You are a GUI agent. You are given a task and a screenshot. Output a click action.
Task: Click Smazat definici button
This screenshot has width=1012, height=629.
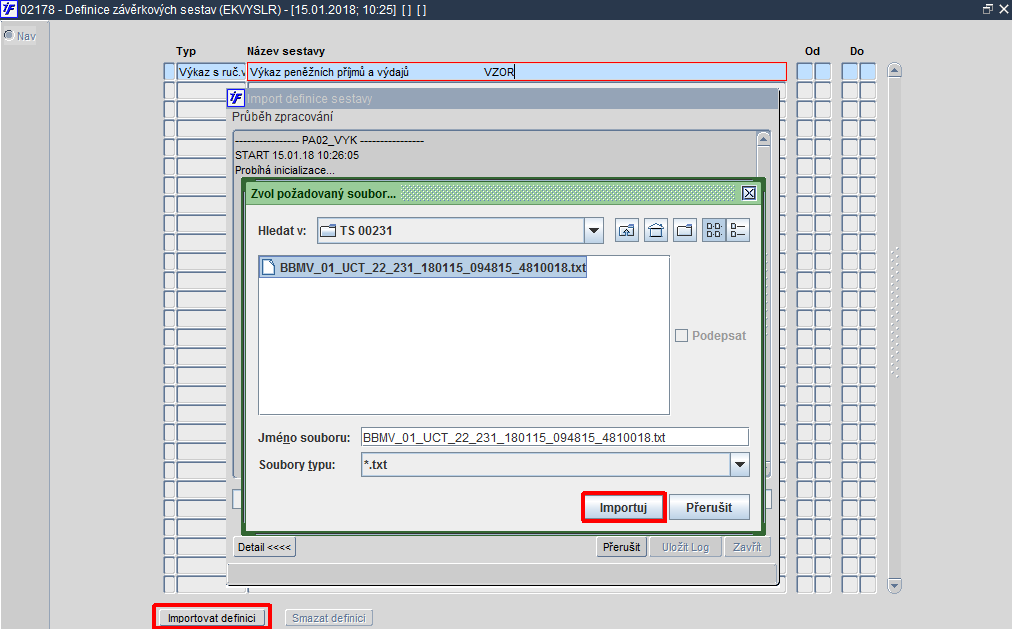(329, 618)
